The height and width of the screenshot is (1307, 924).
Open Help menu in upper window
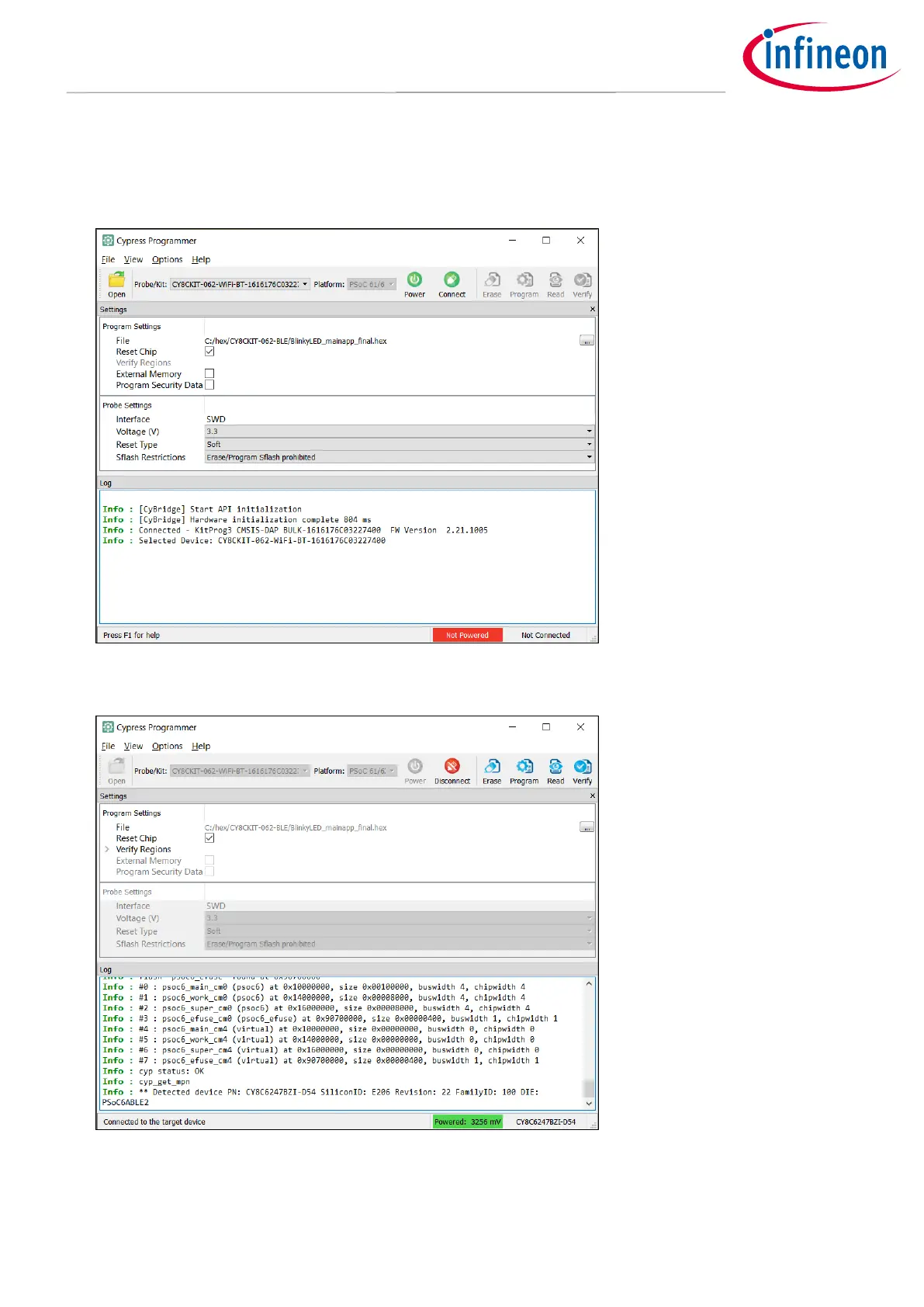pyautogui.click(x=201, y=259)
